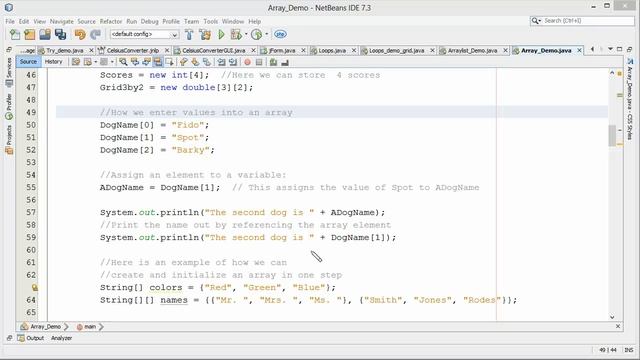Click the Profile Project icon
The image size is (640, 360).
coord(256,35)
